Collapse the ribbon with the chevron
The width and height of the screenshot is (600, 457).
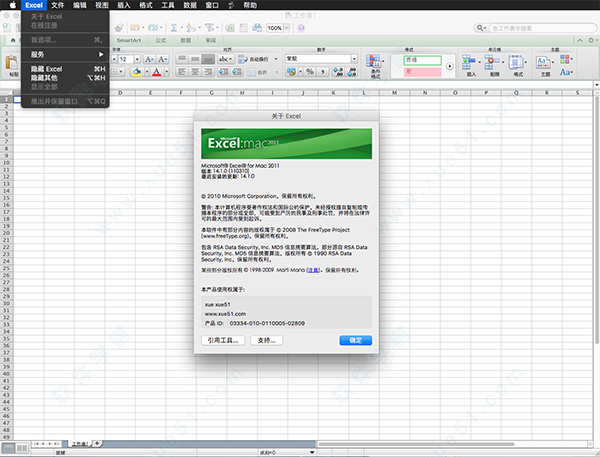(580, 40)
